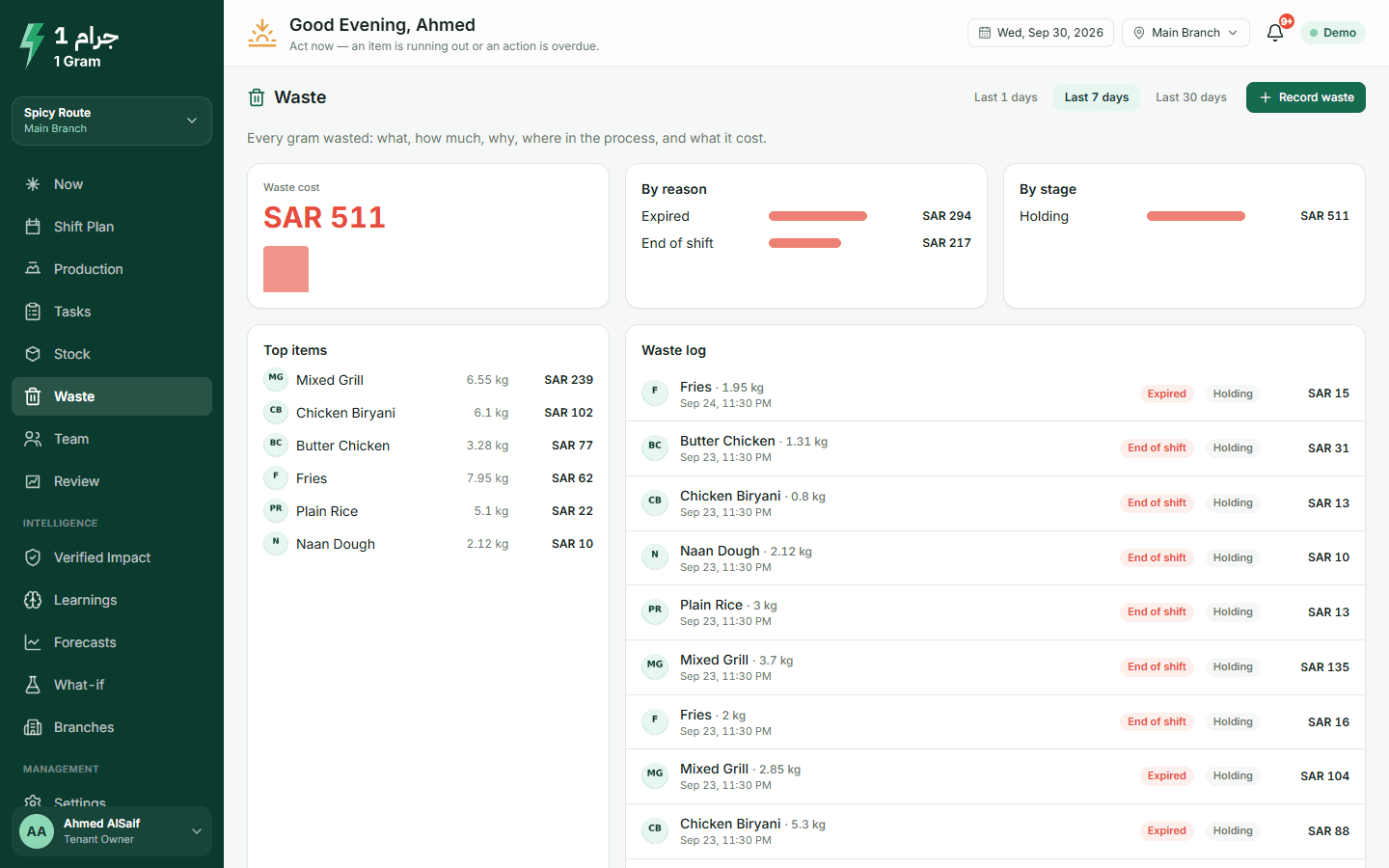The image size is (1389, 868).
Task: Click the trash icon beside Waste heading
Action: (257, 97)
